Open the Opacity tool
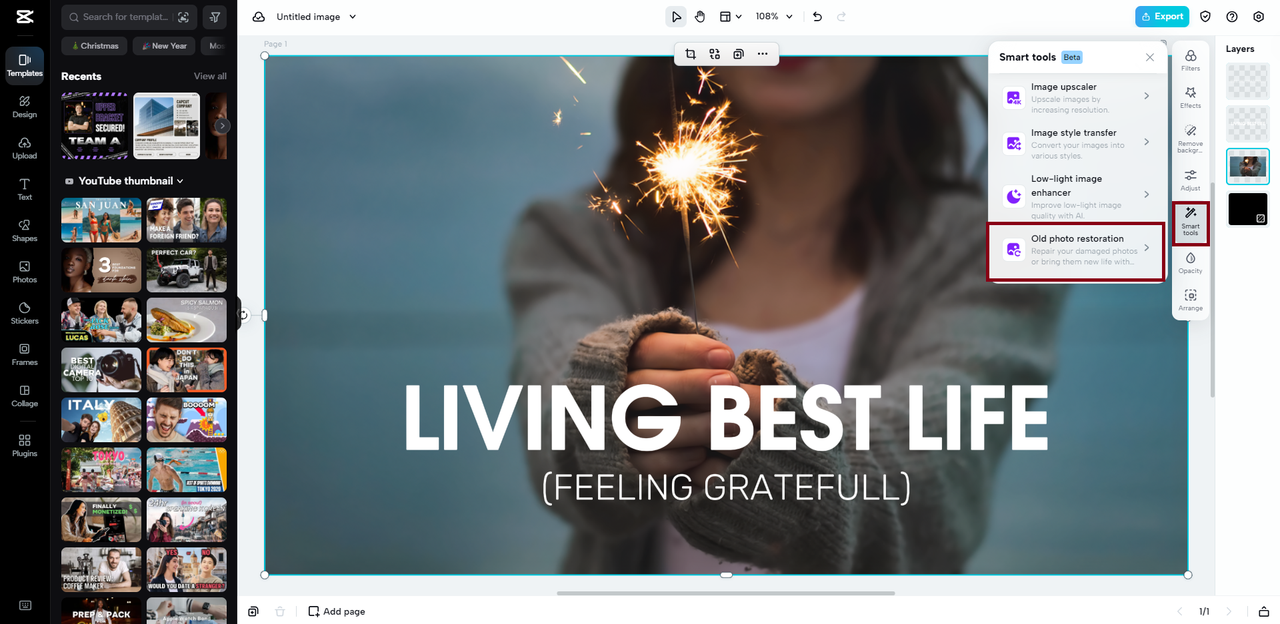This screenshot has width=1280, height=624. tap(1190, 263)
